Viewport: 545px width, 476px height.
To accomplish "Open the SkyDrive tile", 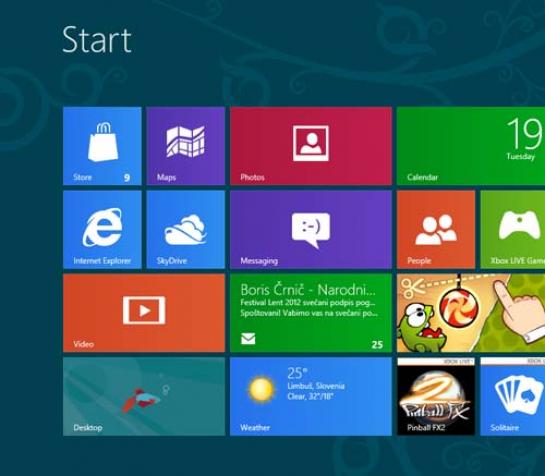I will (x=186, y=229).
